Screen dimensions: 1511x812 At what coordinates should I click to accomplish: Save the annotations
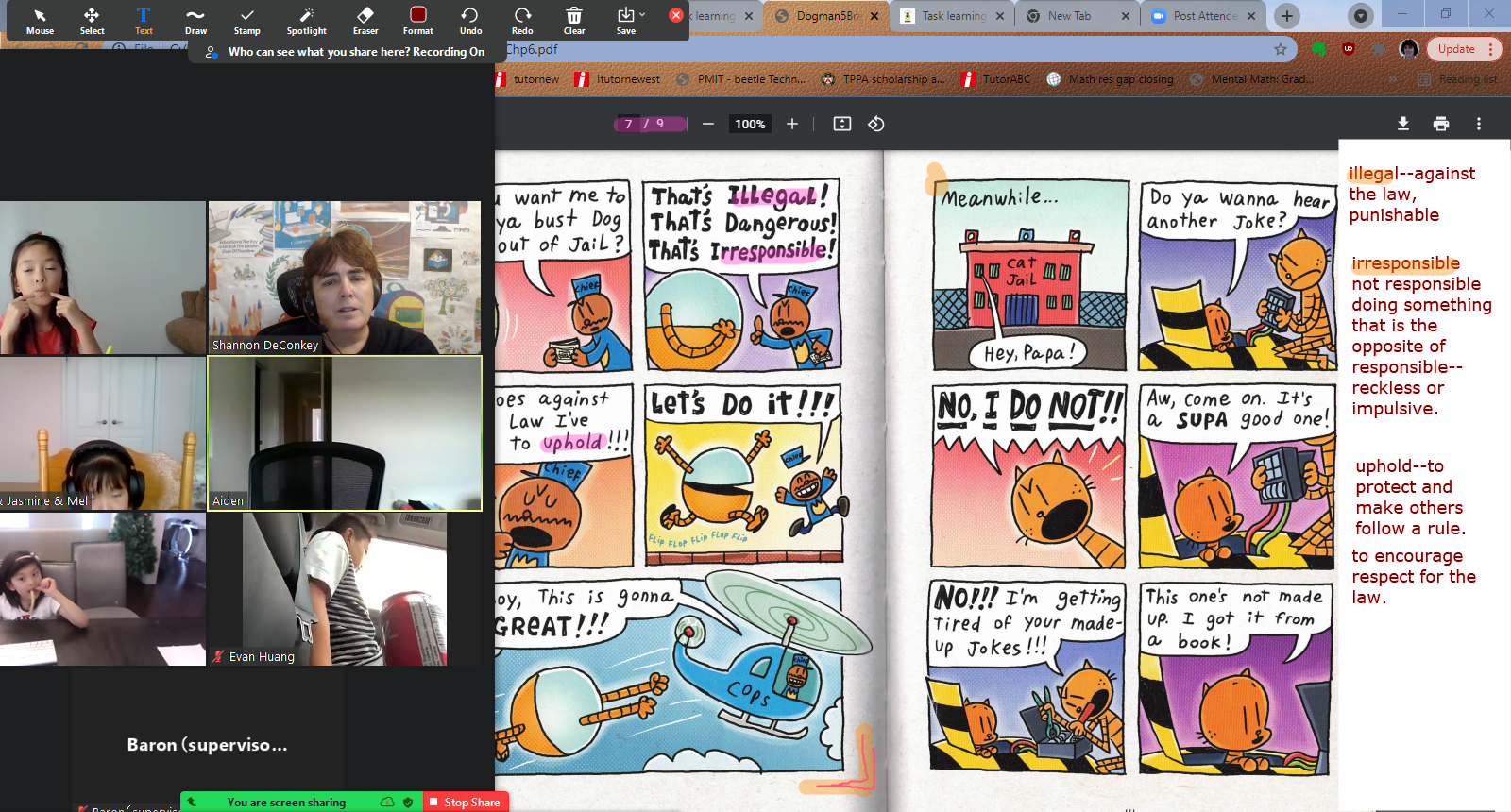click(625, 20)
